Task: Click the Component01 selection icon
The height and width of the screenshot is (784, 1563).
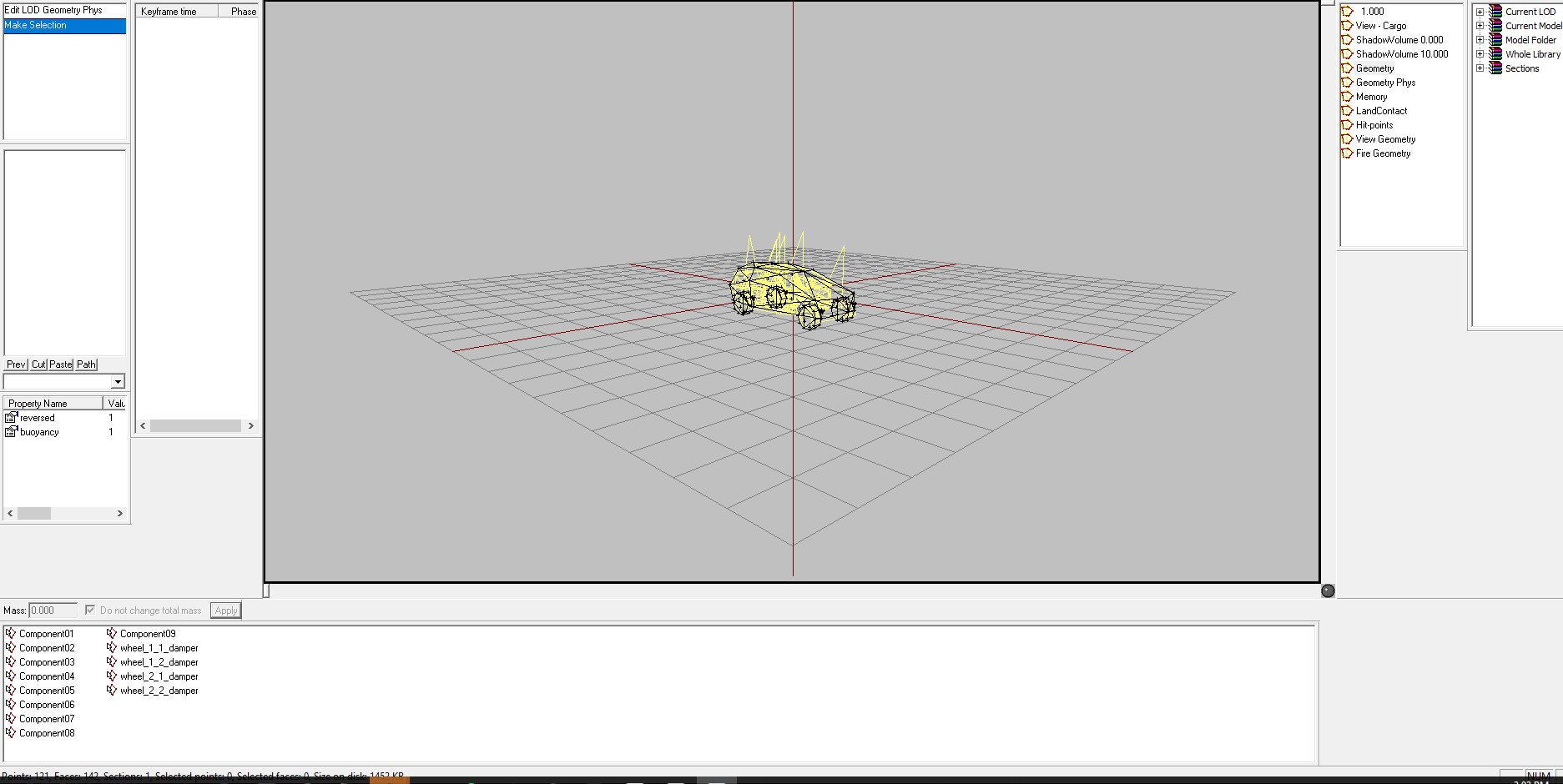Action: [11, 634]
